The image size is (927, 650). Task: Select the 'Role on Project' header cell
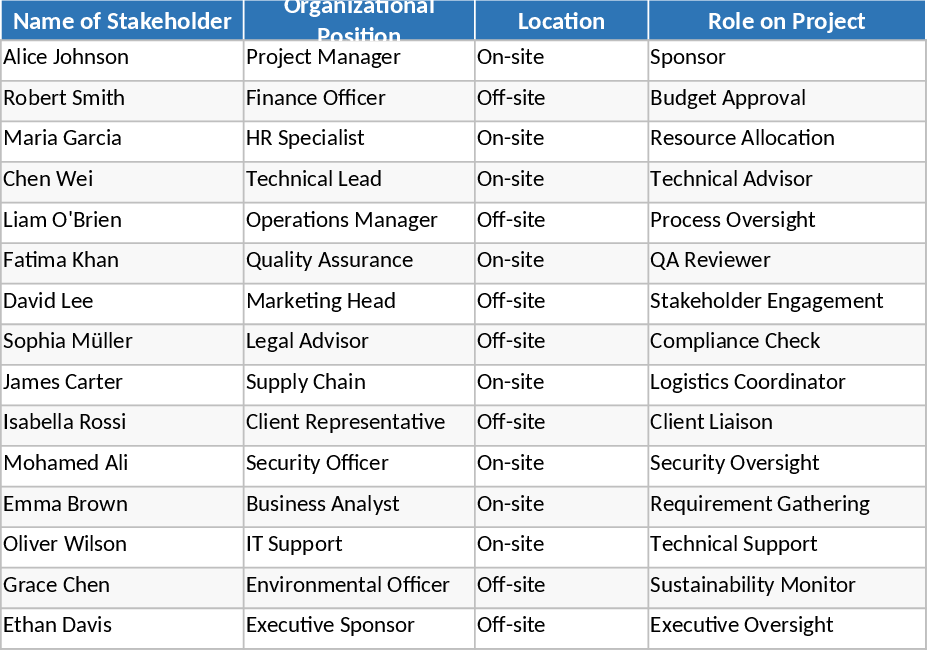[x=786, y=21]
